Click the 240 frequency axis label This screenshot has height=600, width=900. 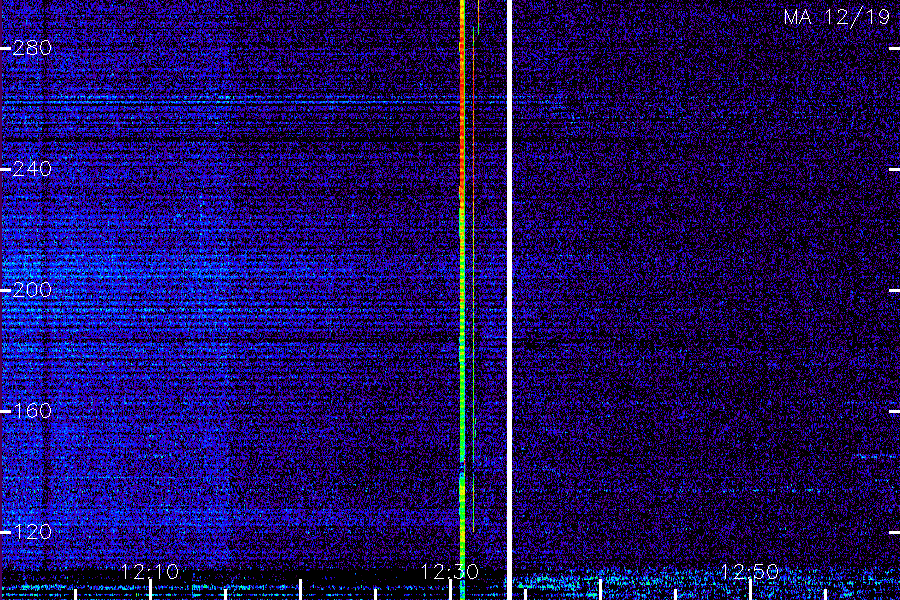(x=32, y=169)
